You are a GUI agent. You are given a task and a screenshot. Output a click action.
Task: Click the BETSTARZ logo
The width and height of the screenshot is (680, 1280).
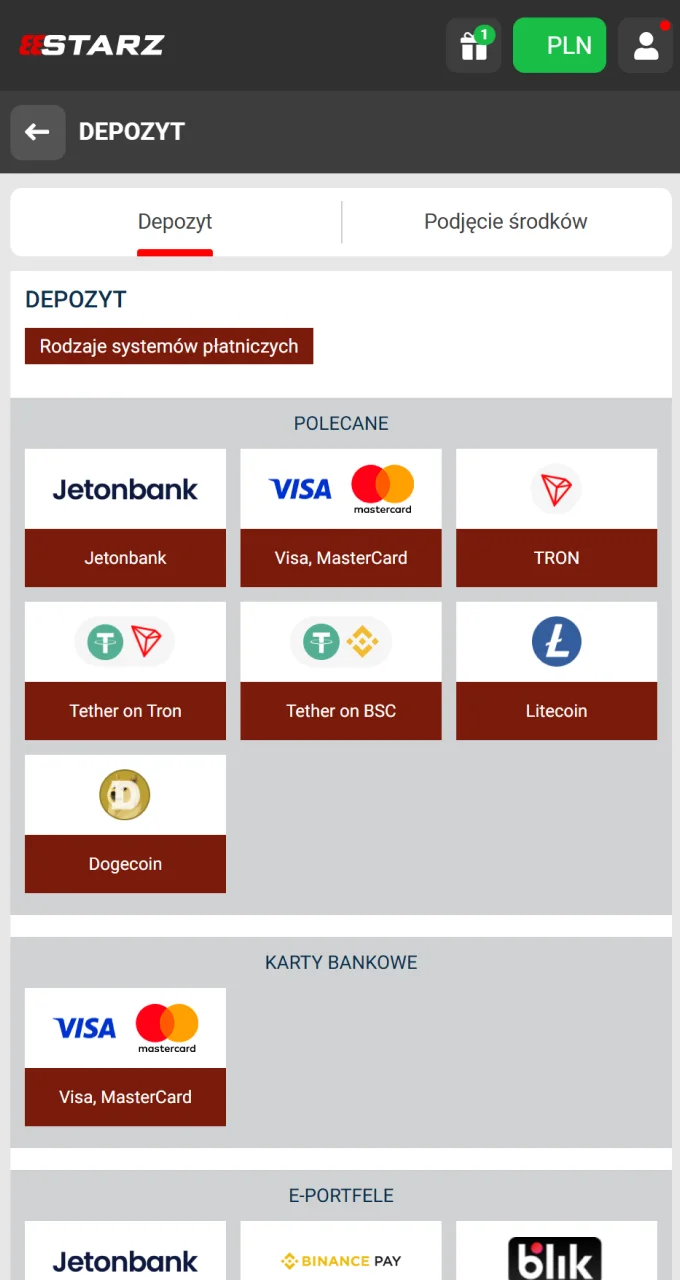click(91, 44)
